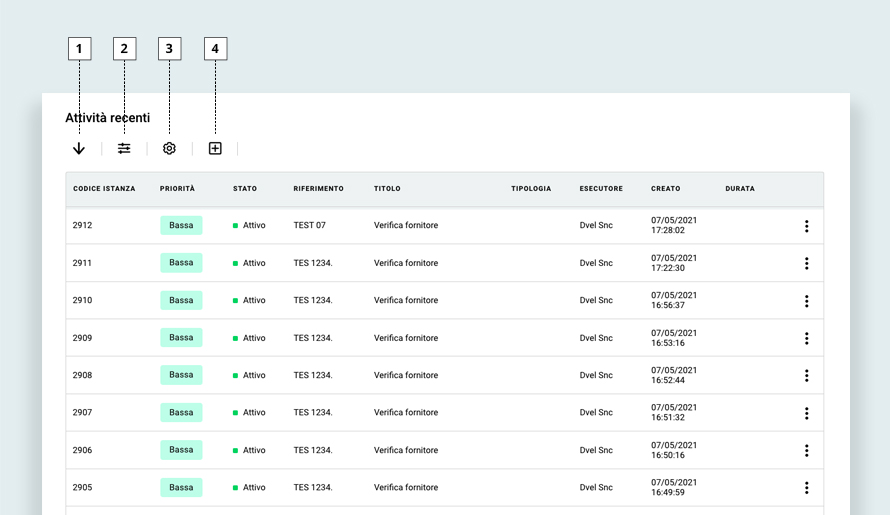Image resolution: width=890 pixels, height=515 pixels.
Task: Click Dvel Snc executor in row 2909
Action: point(596,338)
